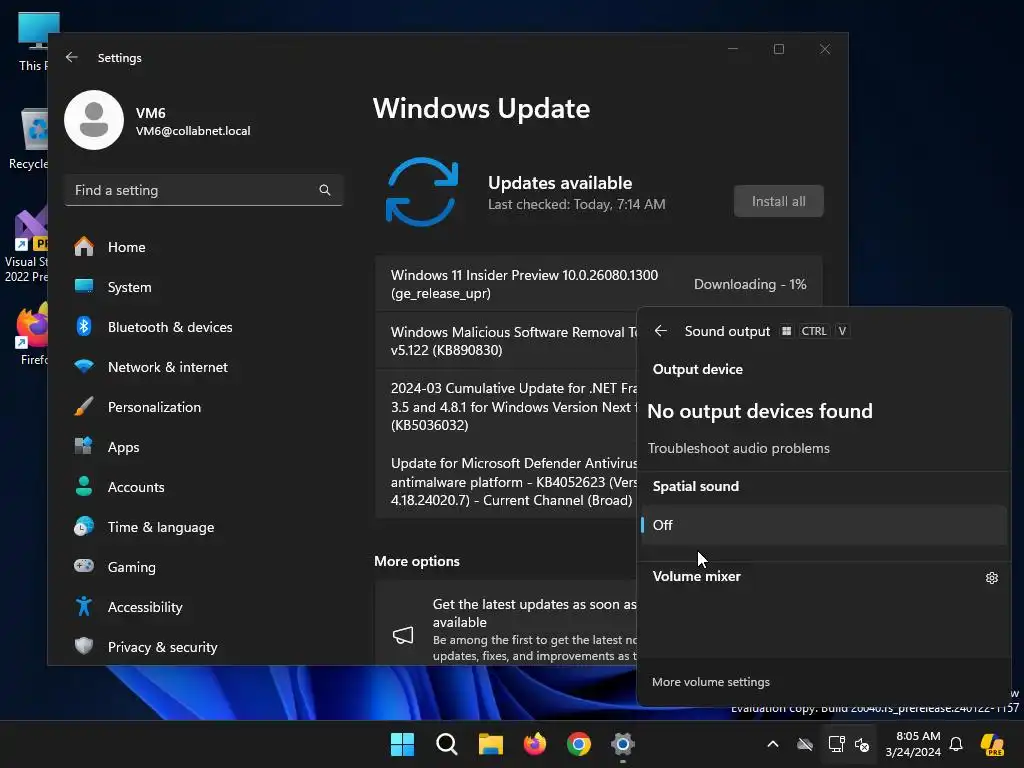This screenshot has width=1024, height=768.
Task: Select the Recycle Bin desktop icon
Action: tap(29, 138)
